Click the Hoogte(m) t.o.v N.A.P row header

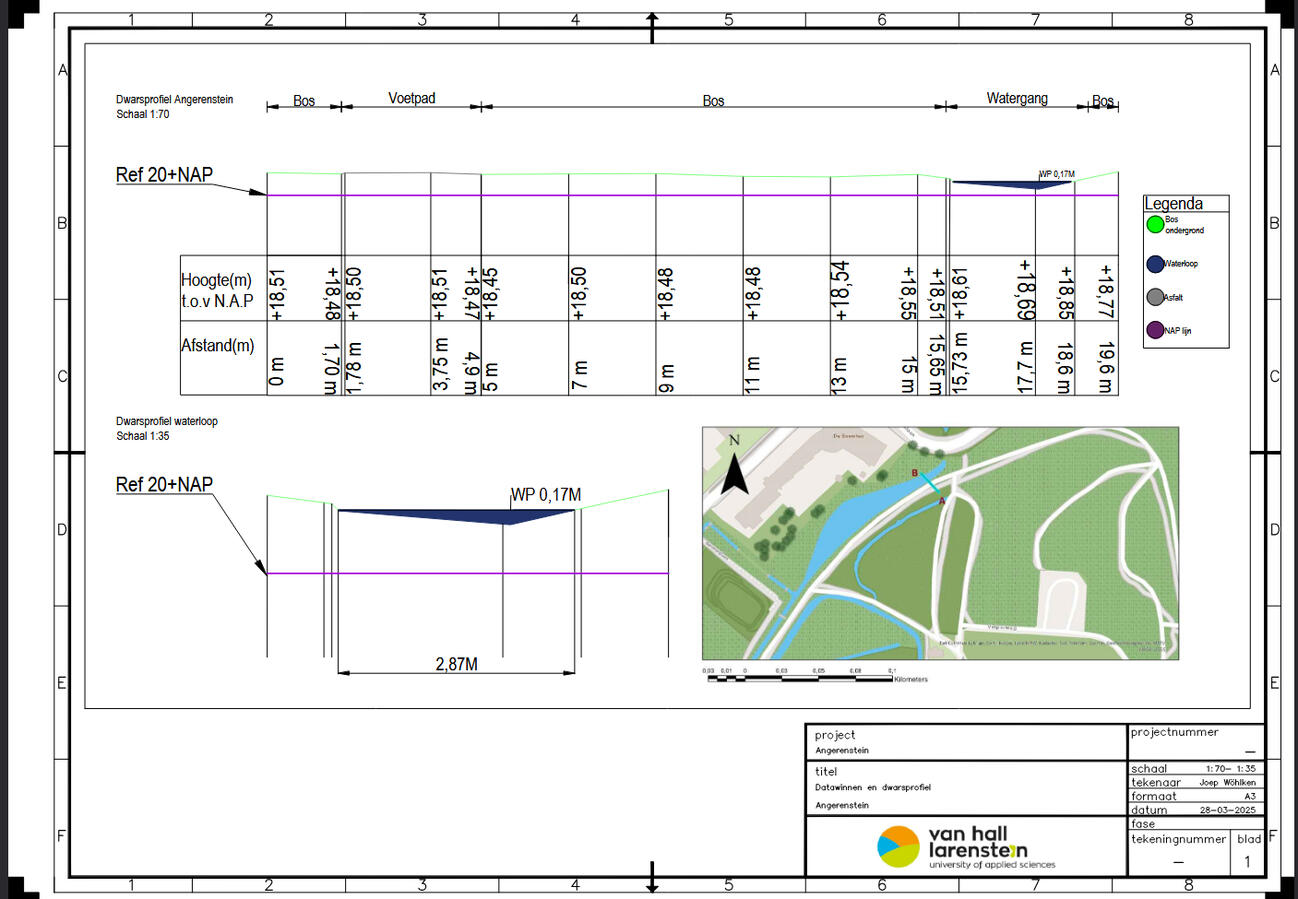218,290
